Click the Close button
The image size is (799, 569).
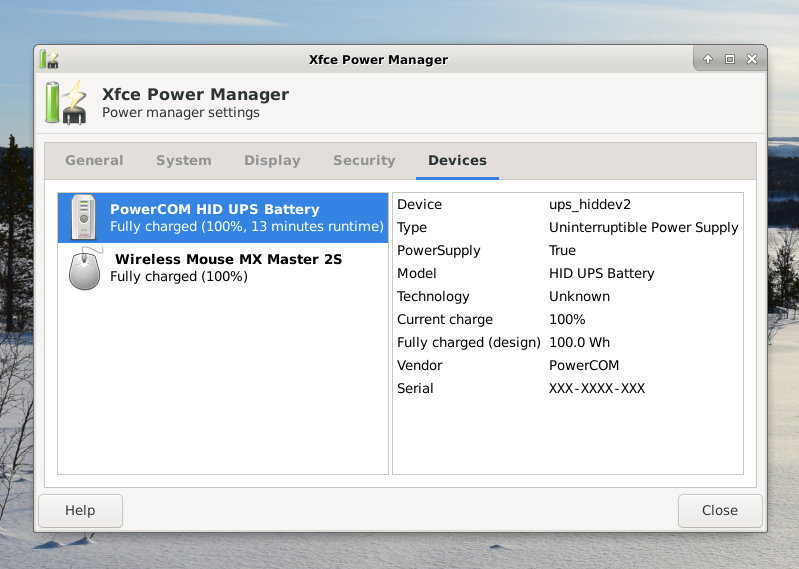click(x=720, y=510)
